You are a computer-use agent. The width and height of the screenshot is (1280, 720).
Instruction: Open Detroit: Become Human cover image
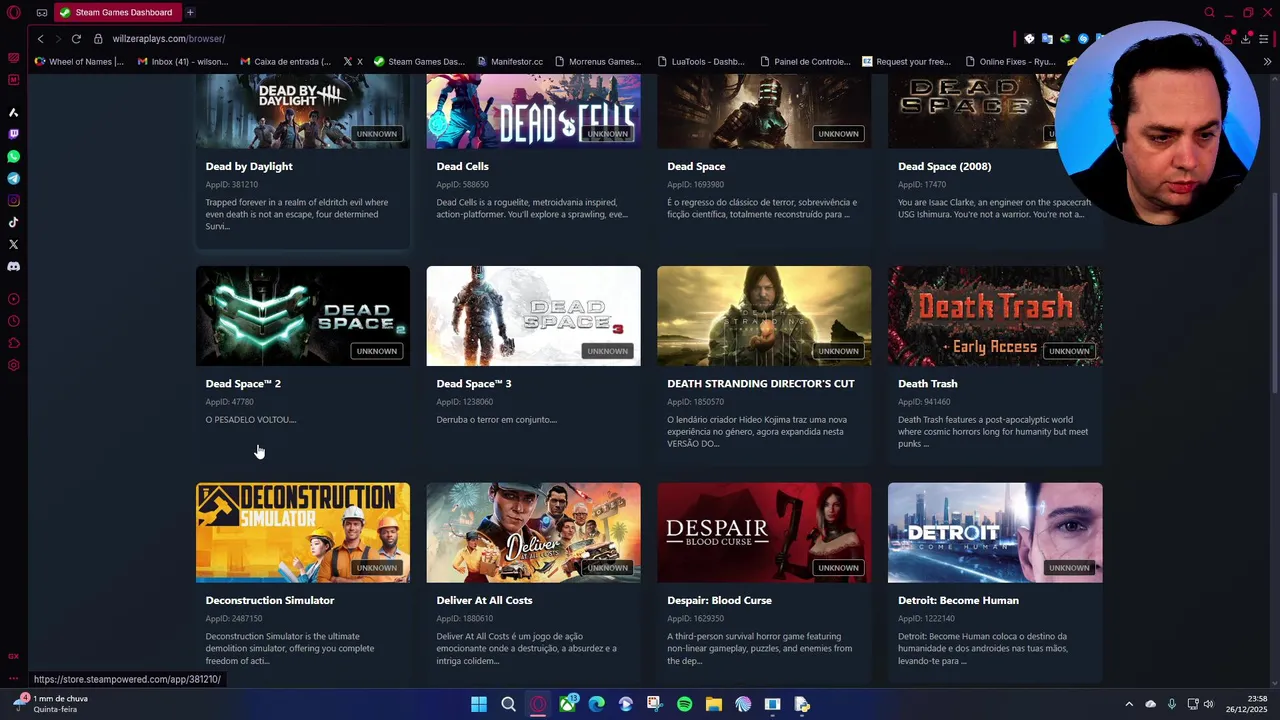tap(995, 533)
